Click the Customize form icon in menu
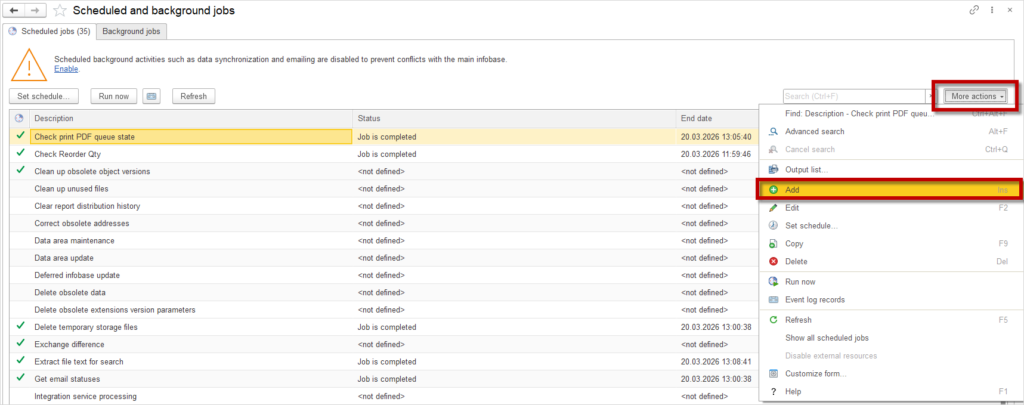This screenshot has width=1024, height=405. 774,373
